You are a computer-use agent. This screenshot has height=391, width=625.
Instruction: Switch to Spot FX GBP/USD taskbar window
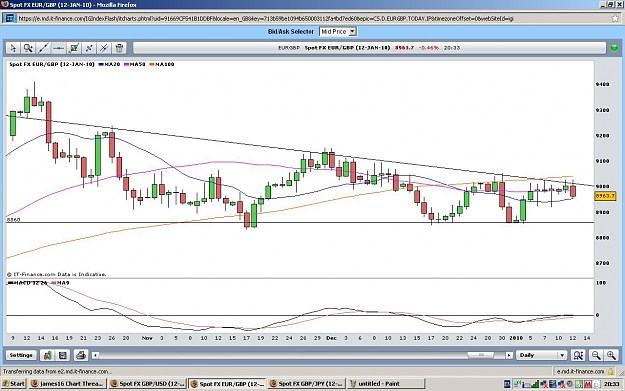click(x=147, y=383)
